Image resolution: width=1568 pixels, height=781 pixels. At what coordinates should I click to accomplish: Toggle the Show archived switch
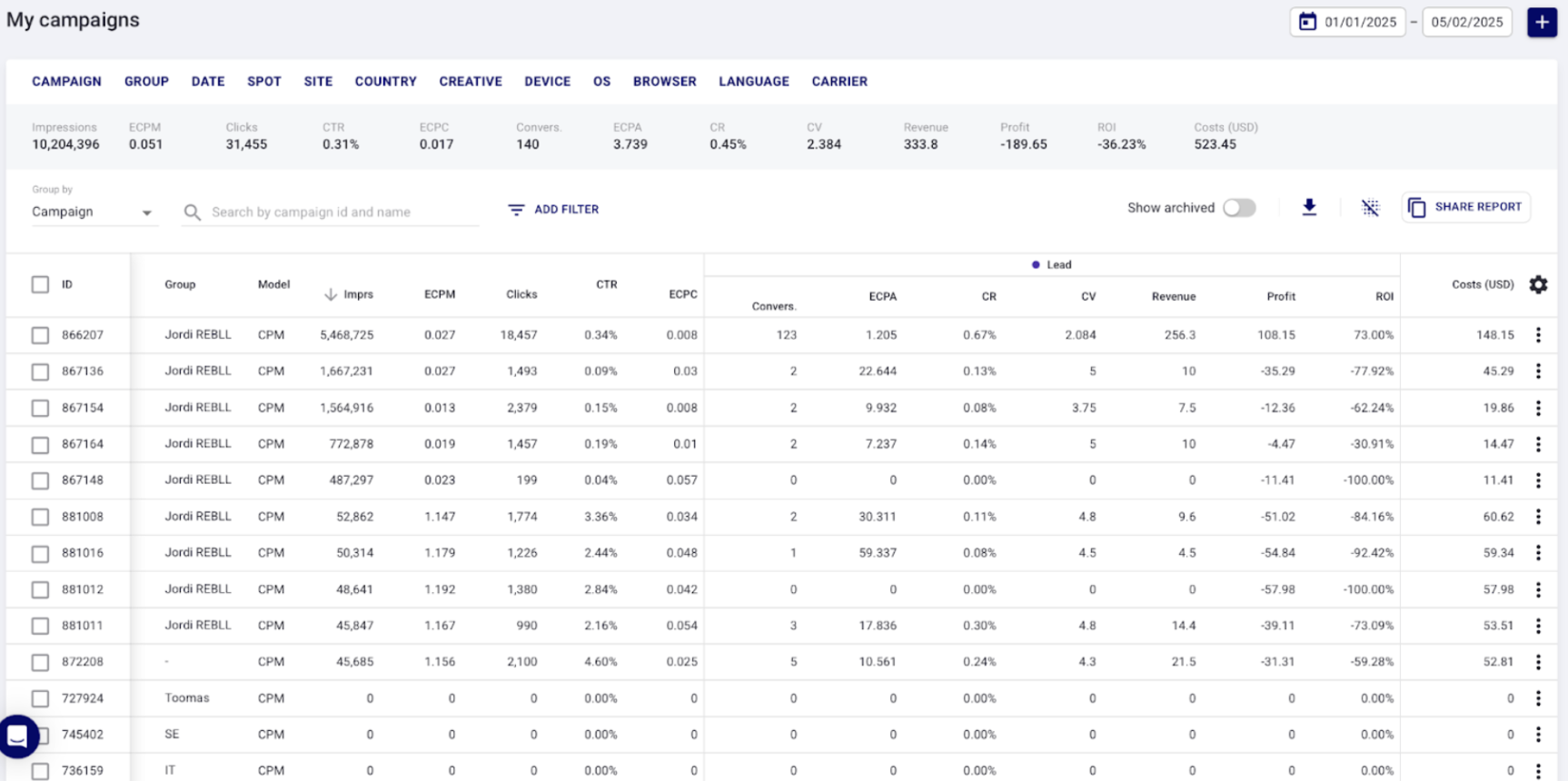pos(1239,208)
